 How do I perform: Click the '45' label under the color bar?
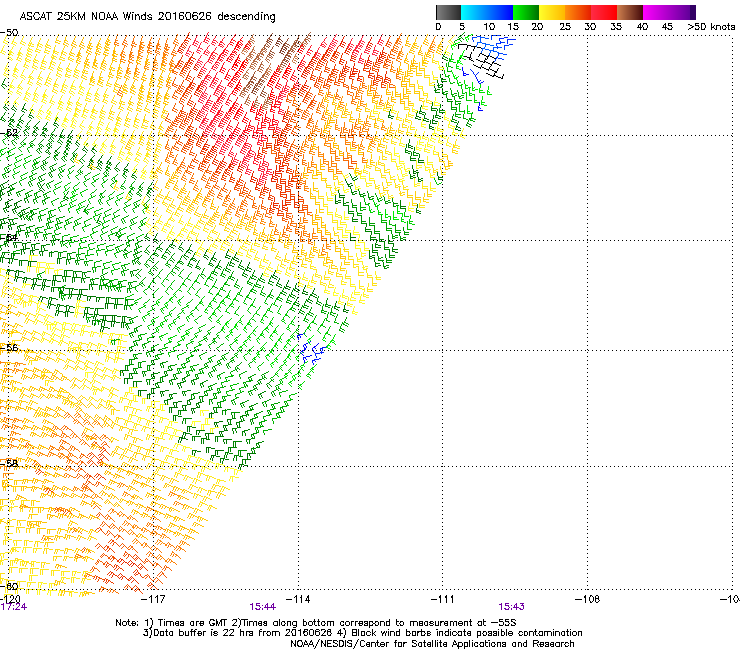667,26
